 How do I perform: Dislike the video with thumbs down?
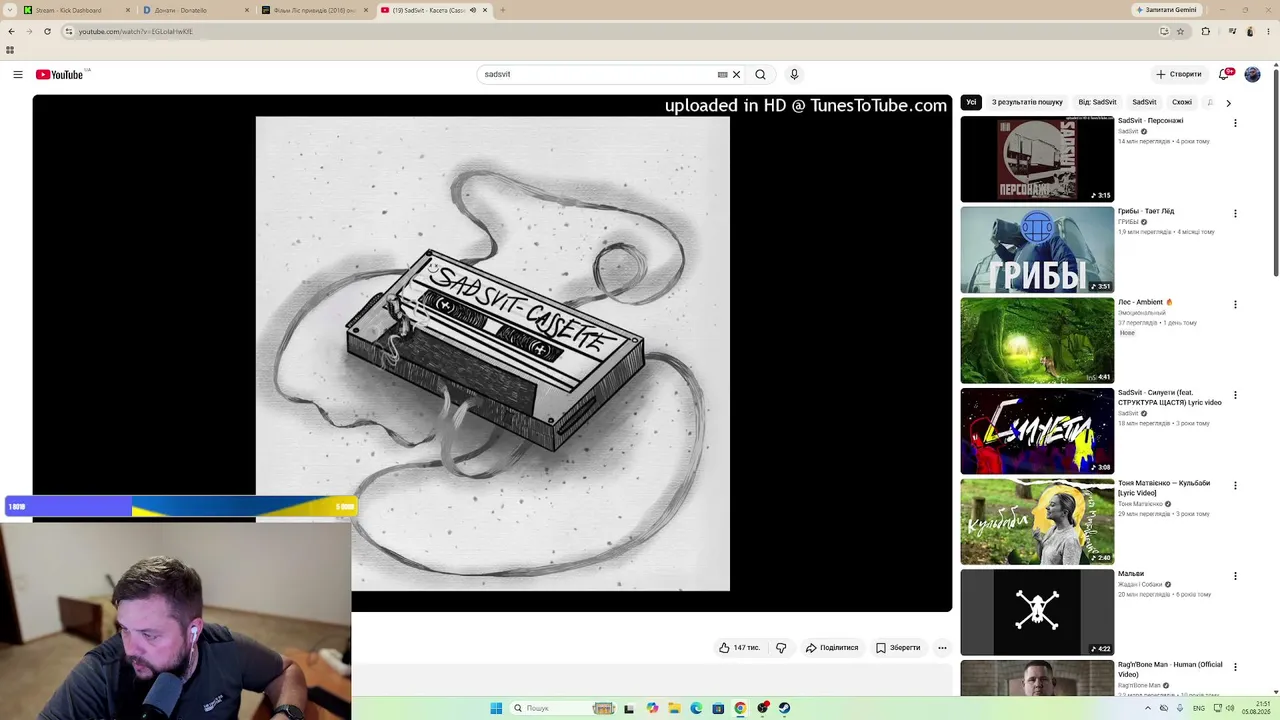coord(781,648)
